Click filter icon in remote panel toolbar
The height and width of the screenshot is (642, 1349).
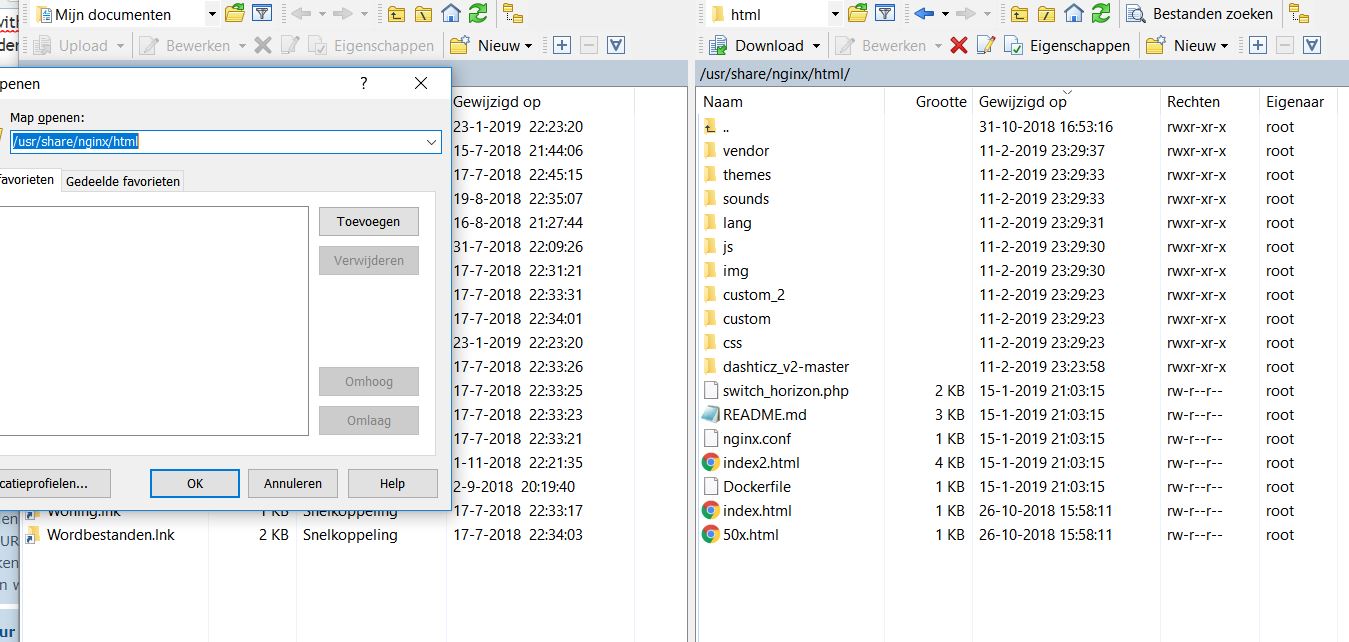[x=885, y=13]
